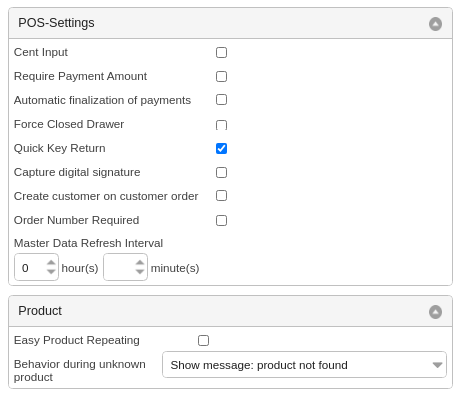Decrease the minute(s) refresh interval value
460x397 pixels.
(140, 271)
